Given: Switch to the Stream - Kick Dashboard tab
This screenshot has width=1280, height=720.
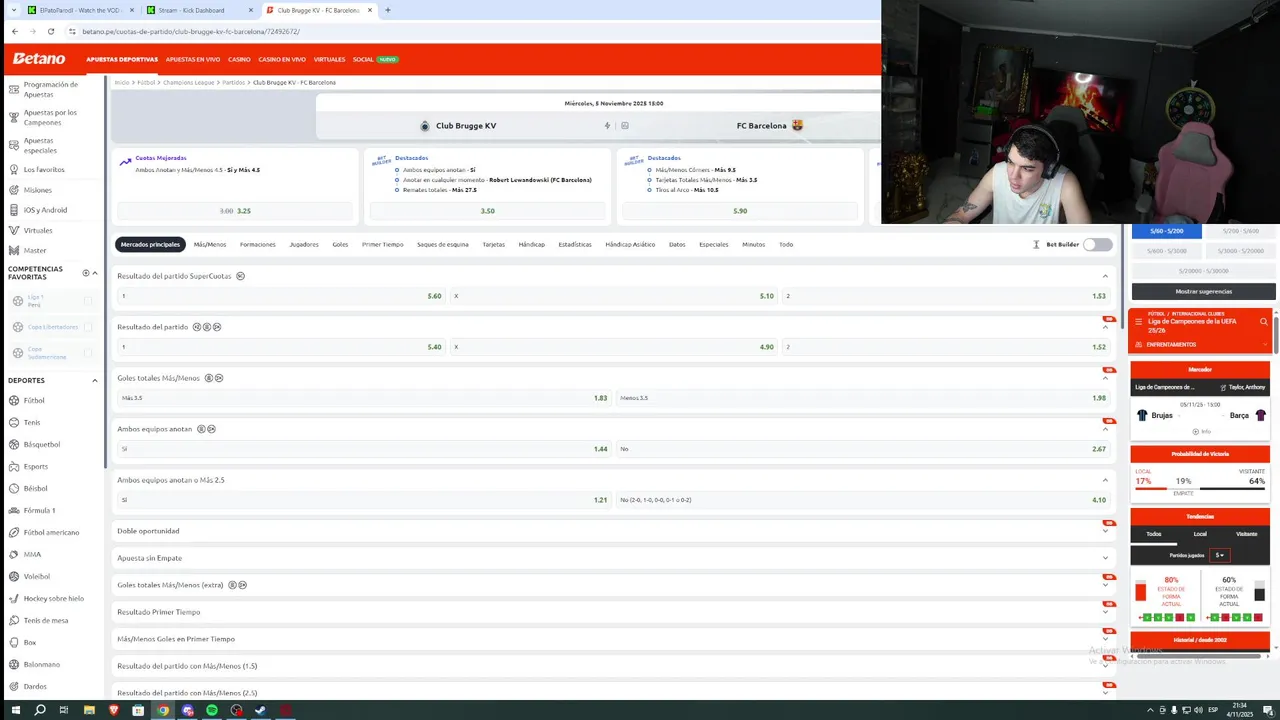Looking at the screenshot, I should [192, 10].
